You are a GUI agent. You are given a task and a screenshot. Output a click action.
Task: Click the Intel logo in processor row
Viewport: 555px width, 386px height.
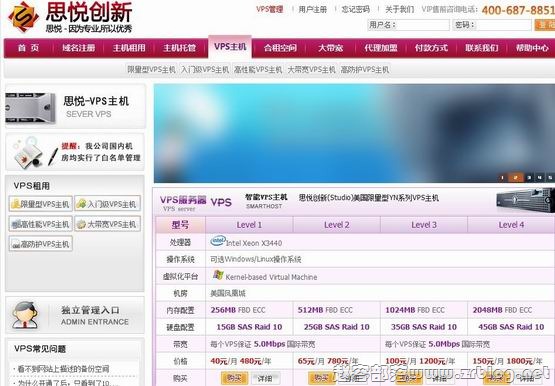[218, 241]
